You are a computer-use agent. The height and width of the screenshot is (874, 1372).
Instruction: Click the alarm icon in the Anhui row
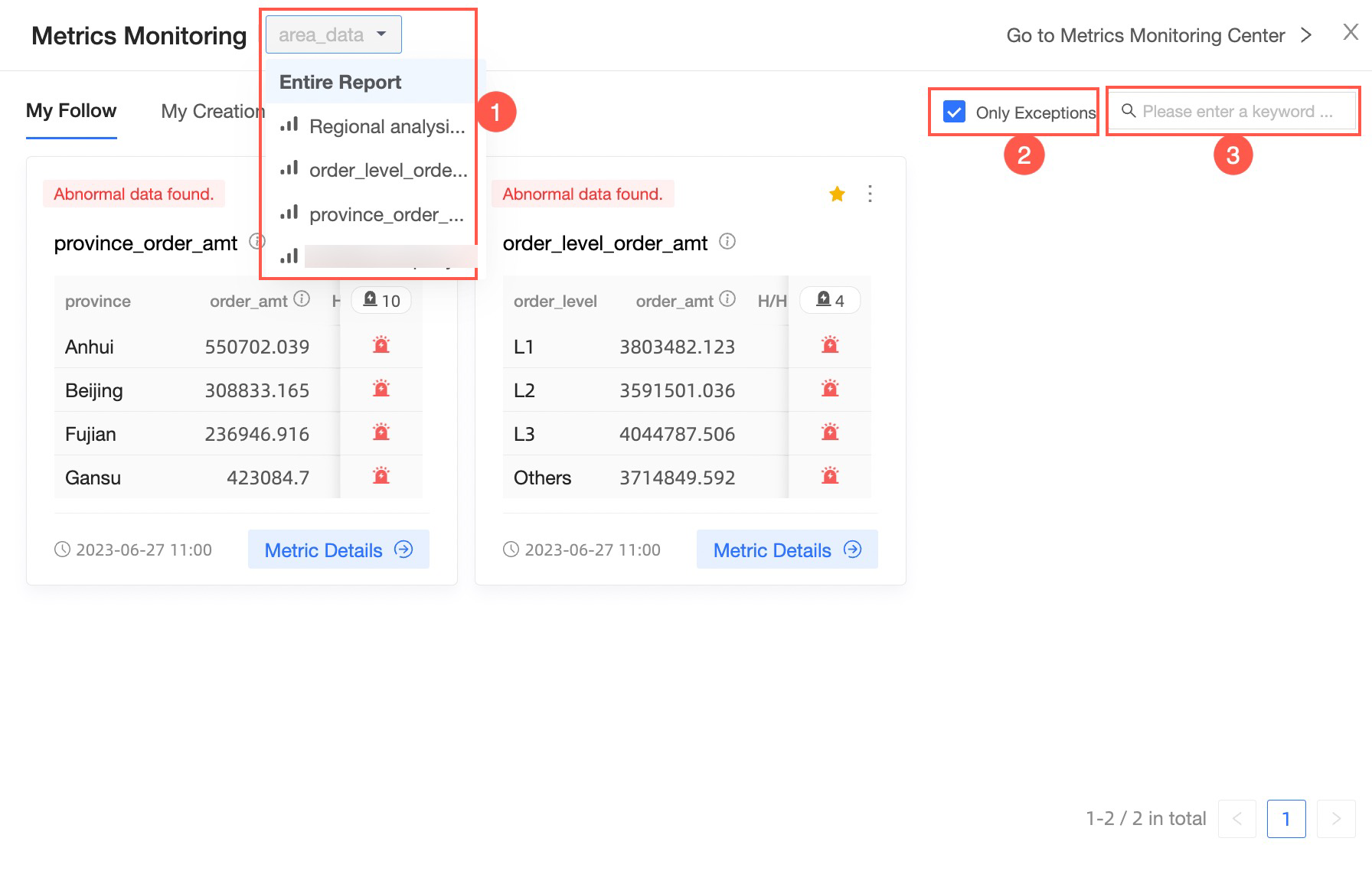click(381, 345)
